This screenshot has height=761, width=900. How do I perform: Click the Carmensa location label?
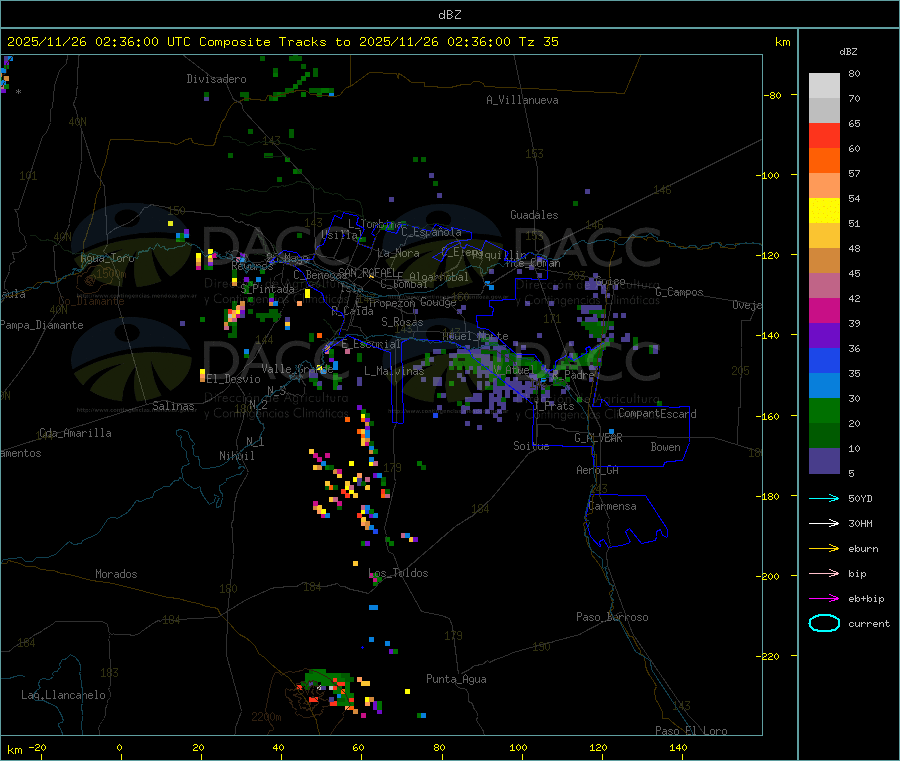tap(612, 506)
